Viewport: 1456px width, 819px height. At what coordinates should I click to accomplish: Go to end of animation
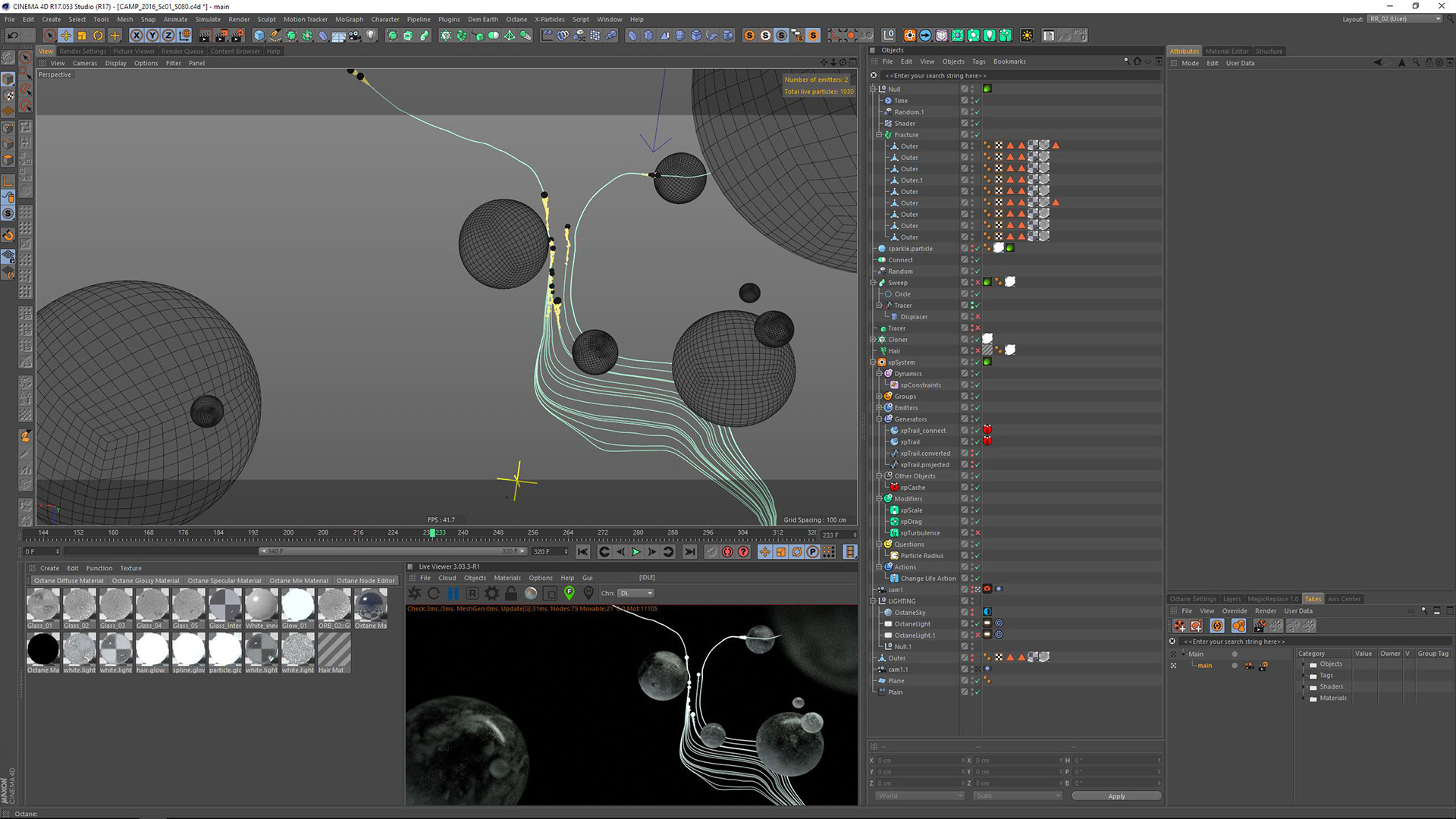point(689,551)
